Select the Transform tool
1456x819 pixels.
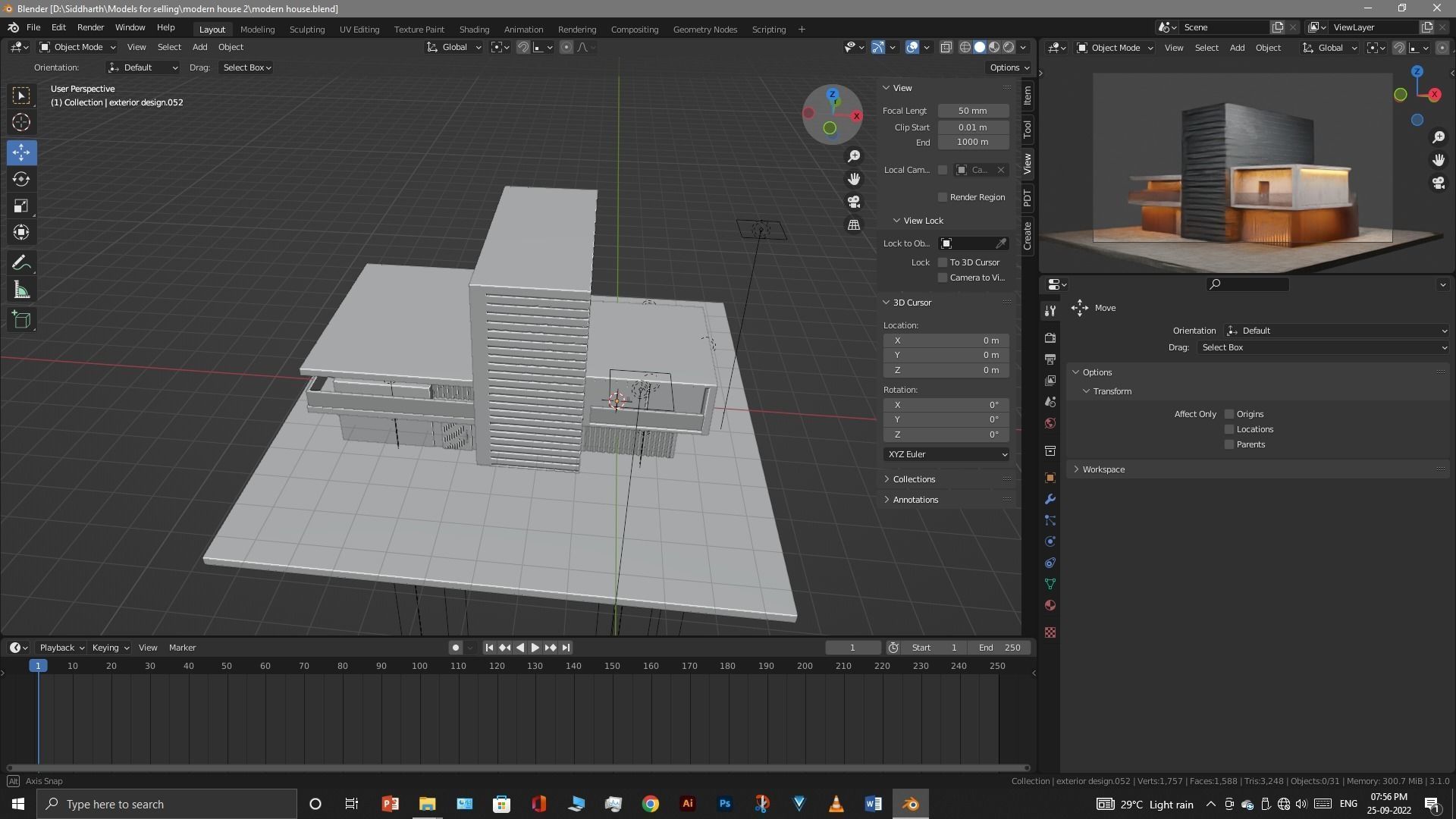(x=21, y=232)
